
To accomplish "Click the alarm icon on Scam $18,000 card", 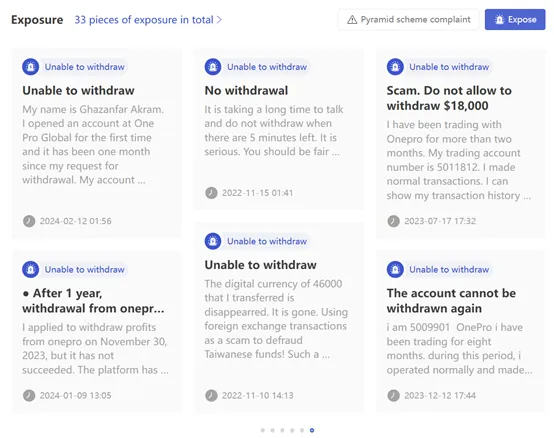I will pos(395,67).
